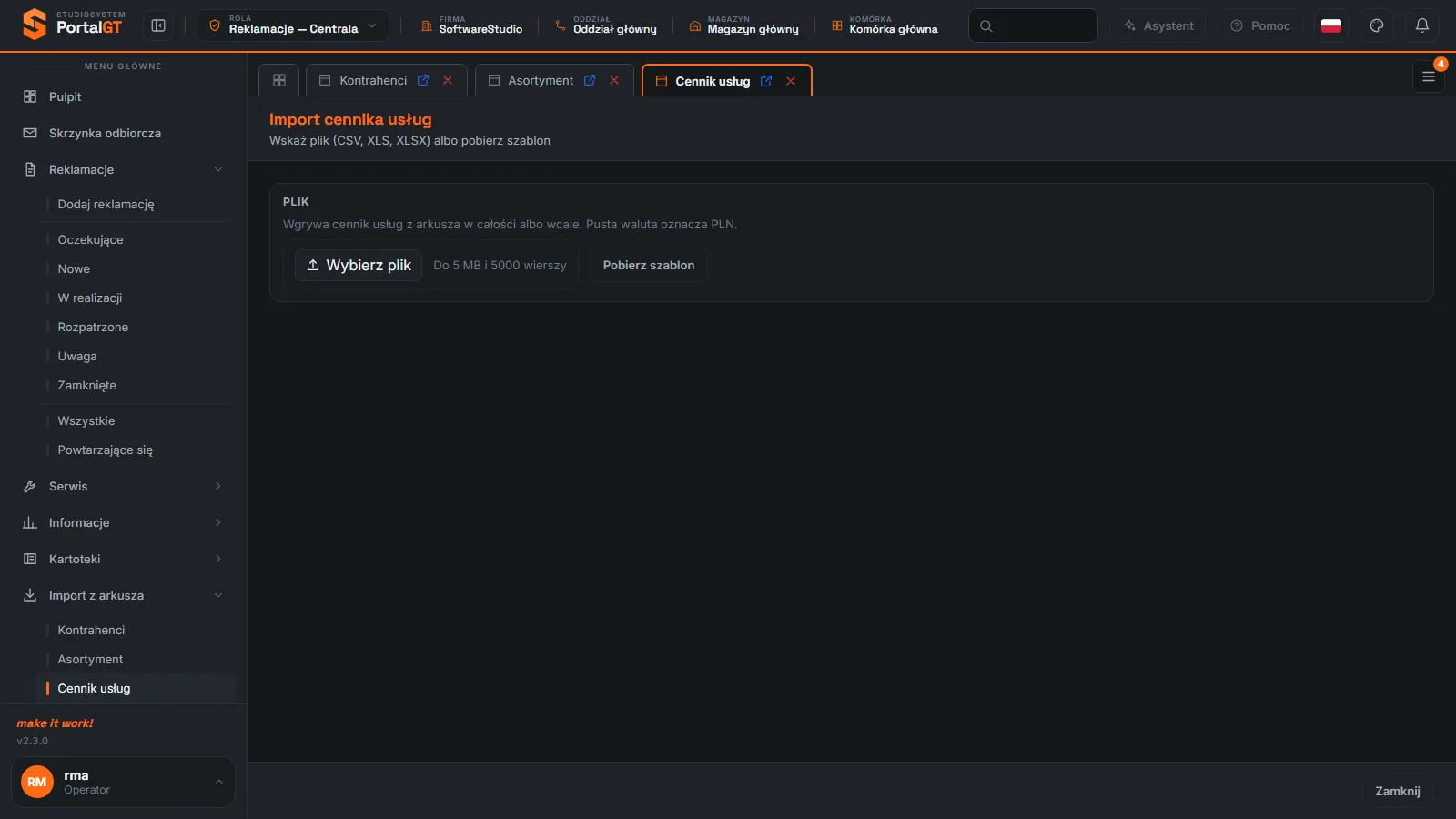The width and height of the screenshot is (1456, 819).
Task: Click the Zamknij button
Action: (x=1397, y=791)
